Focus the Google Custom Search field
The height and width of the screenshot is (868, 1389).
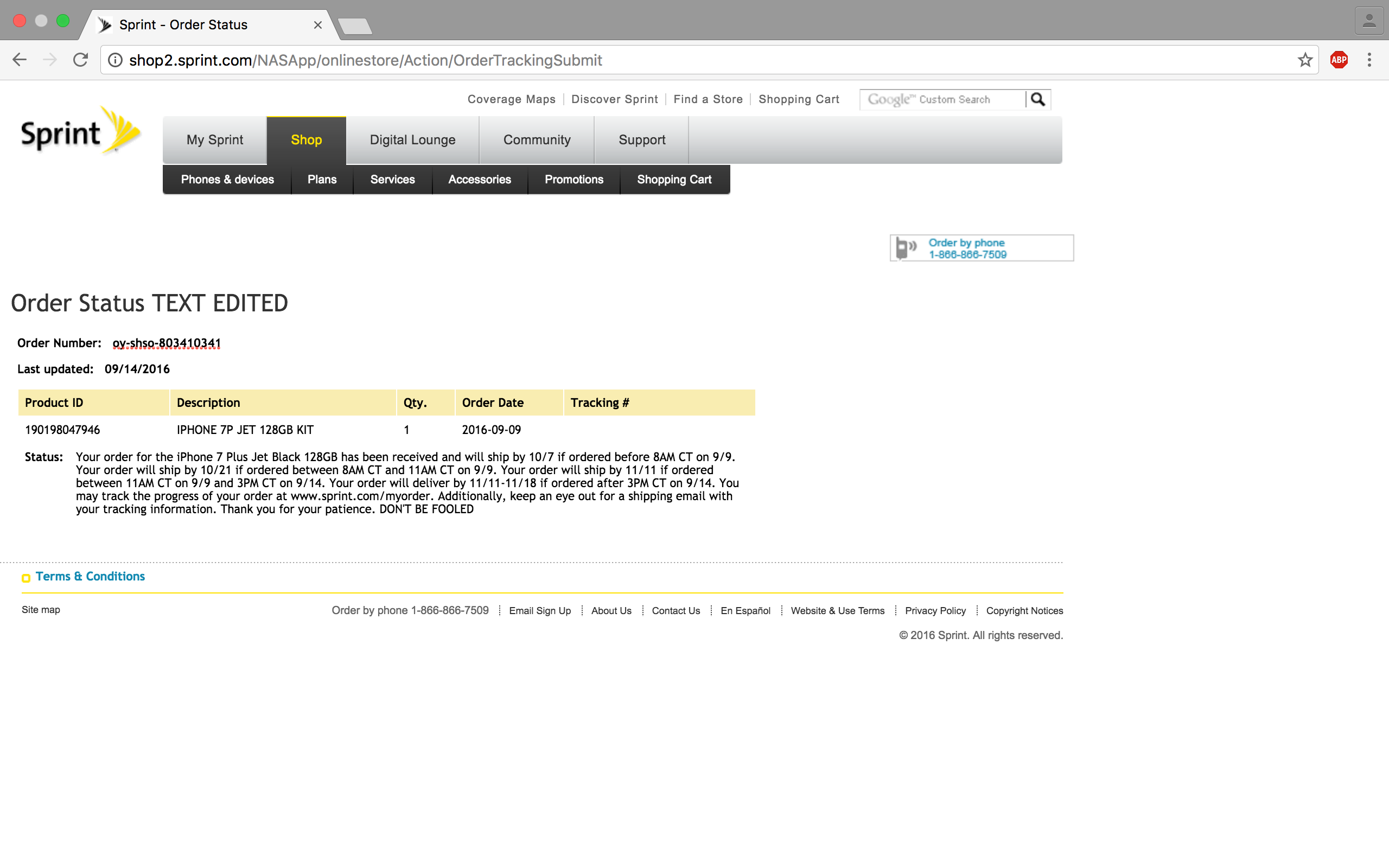(x=942, y=99)
